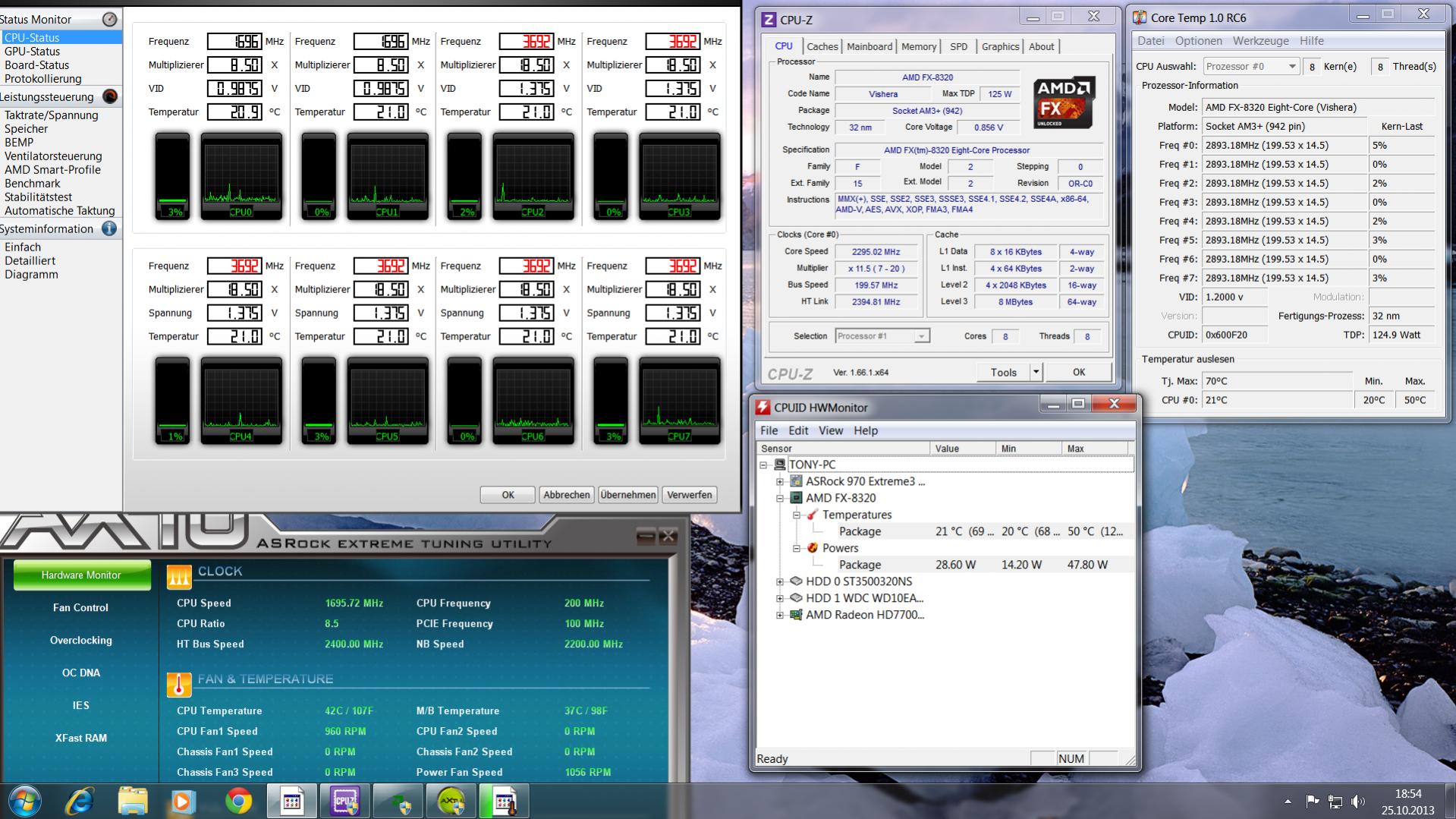
Task: Select Stabilitätstest in the sidebar
Action: coord(38,197)
